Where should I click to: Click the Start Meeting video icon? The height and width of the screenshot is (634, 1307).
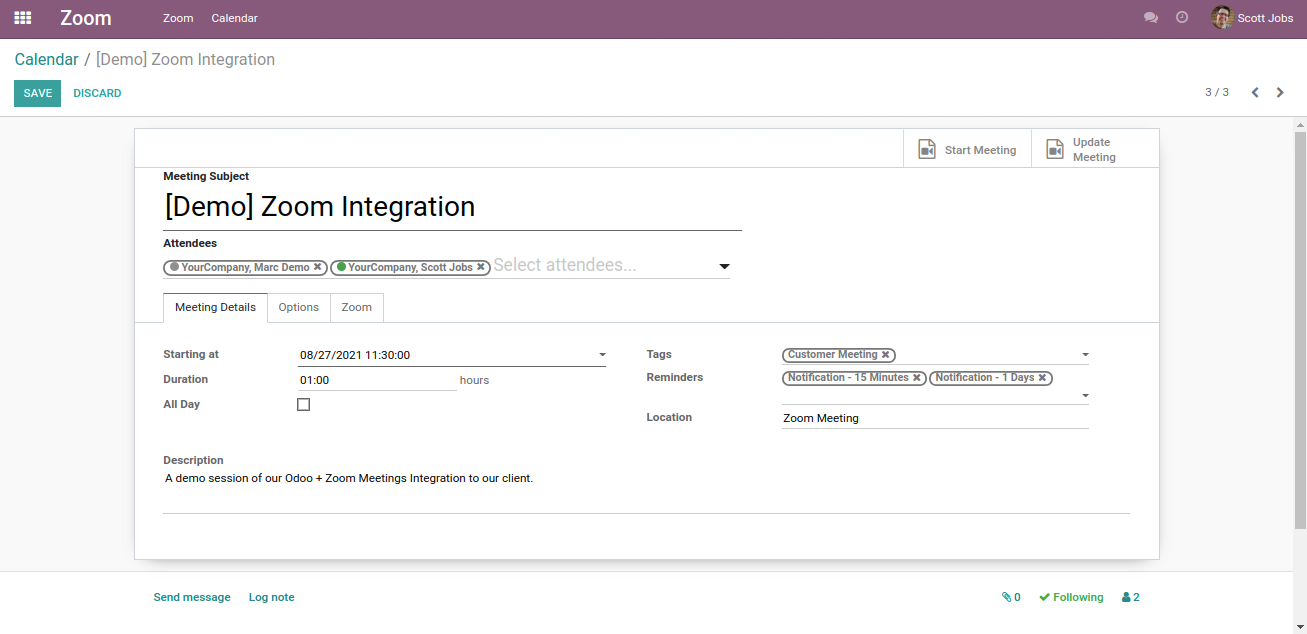[x=927, y=150]
